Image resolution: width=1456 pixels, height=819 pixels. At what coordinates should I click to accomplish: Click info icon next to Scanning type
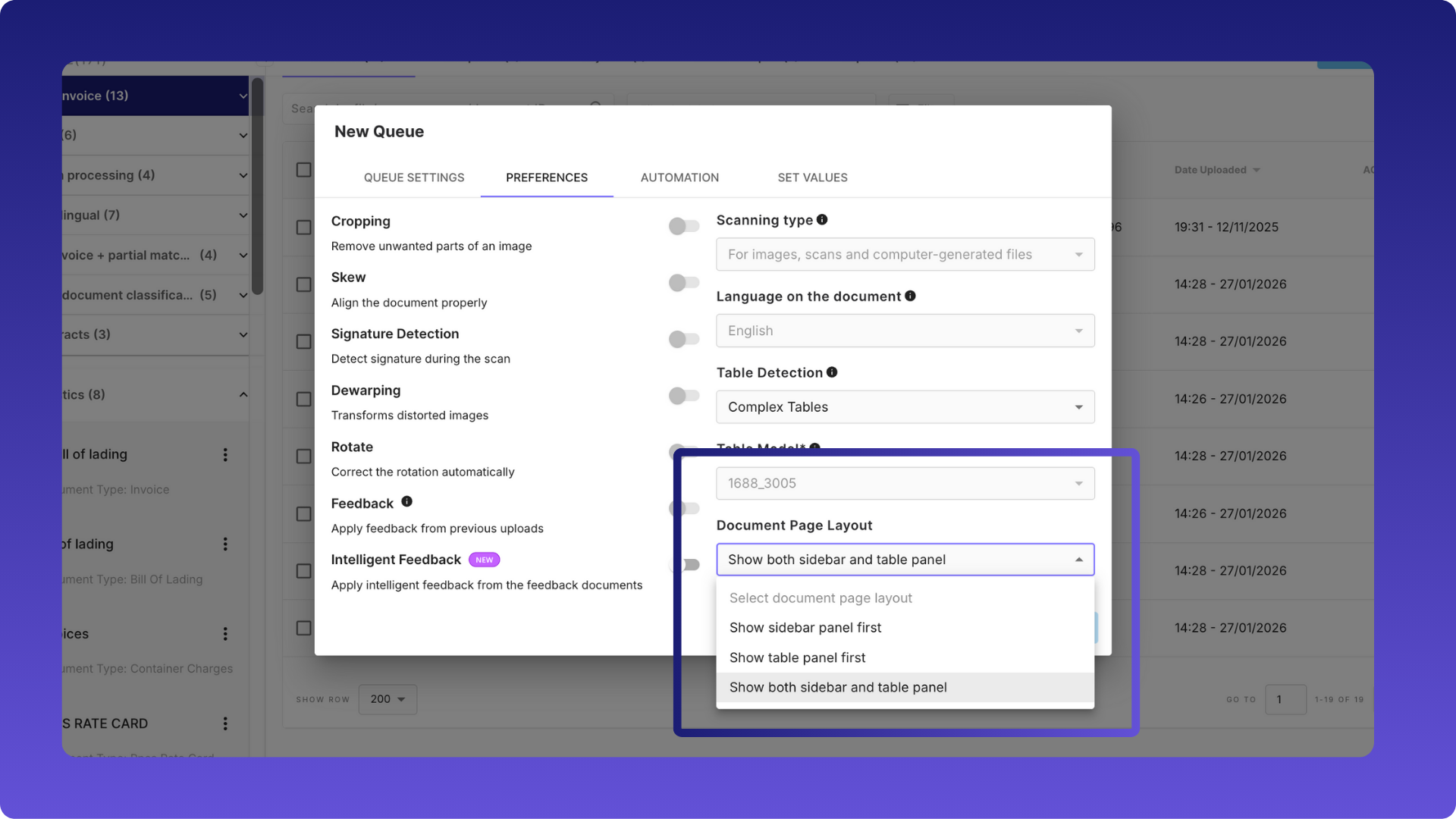[x=822, y=220]
